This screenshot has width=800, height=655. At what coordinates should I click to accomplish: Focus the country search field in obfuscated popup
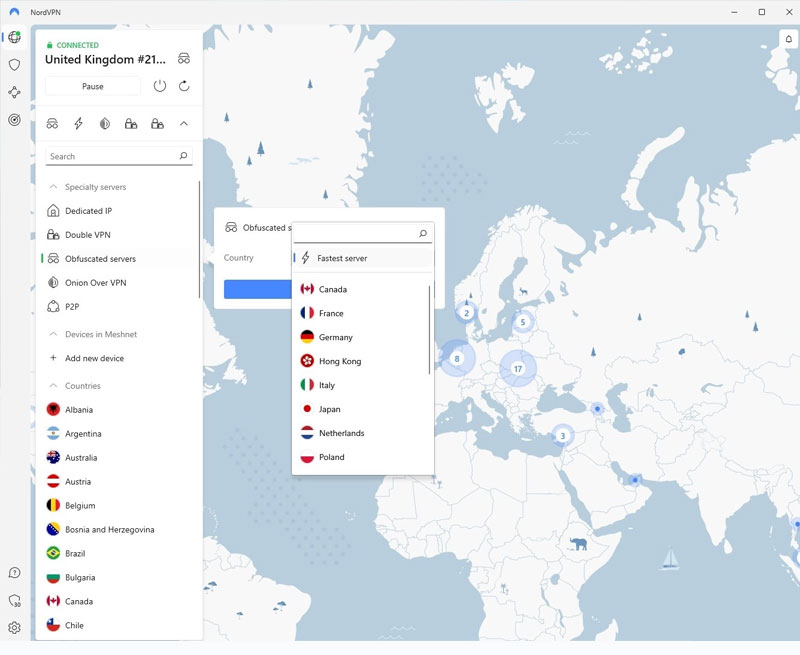[x=363, y=234]
